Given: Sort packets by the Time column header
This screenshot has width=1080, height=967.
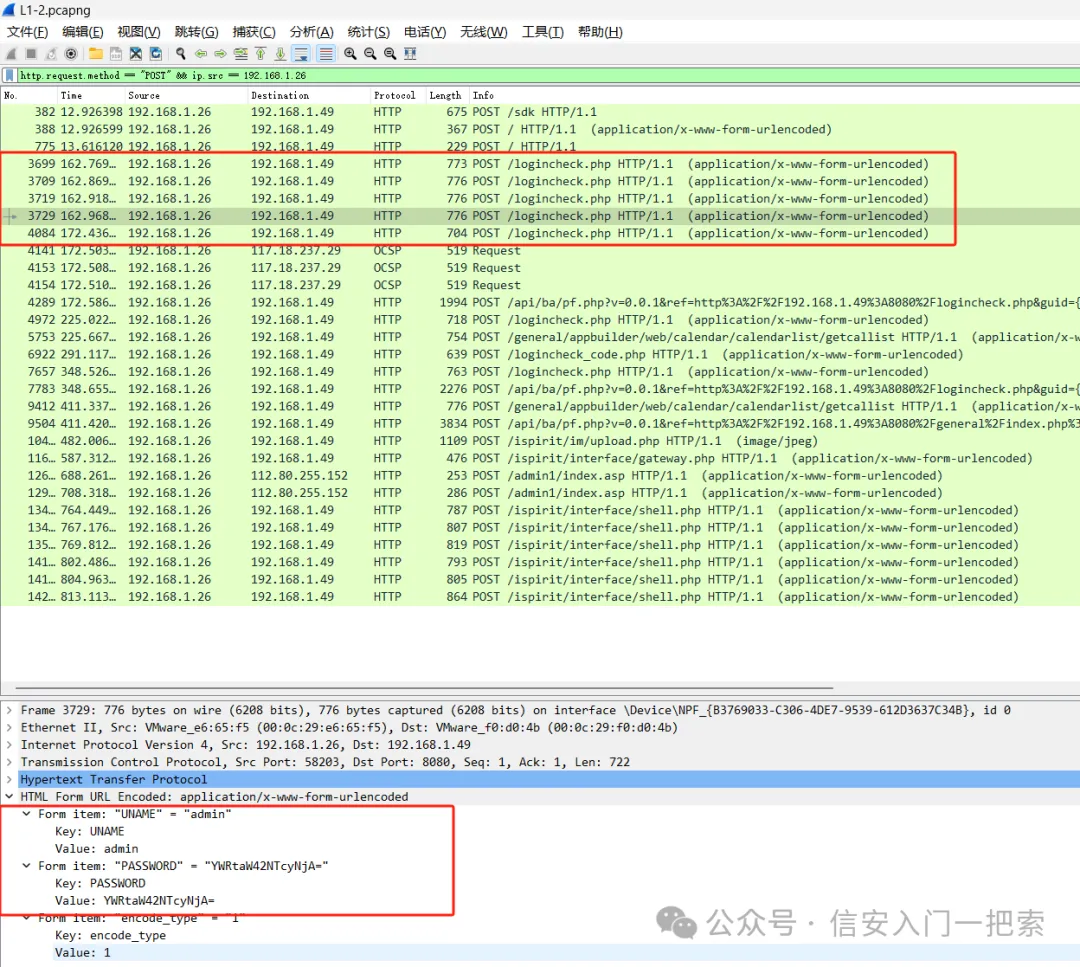Looking at the screenshot, I should [90, 95].
